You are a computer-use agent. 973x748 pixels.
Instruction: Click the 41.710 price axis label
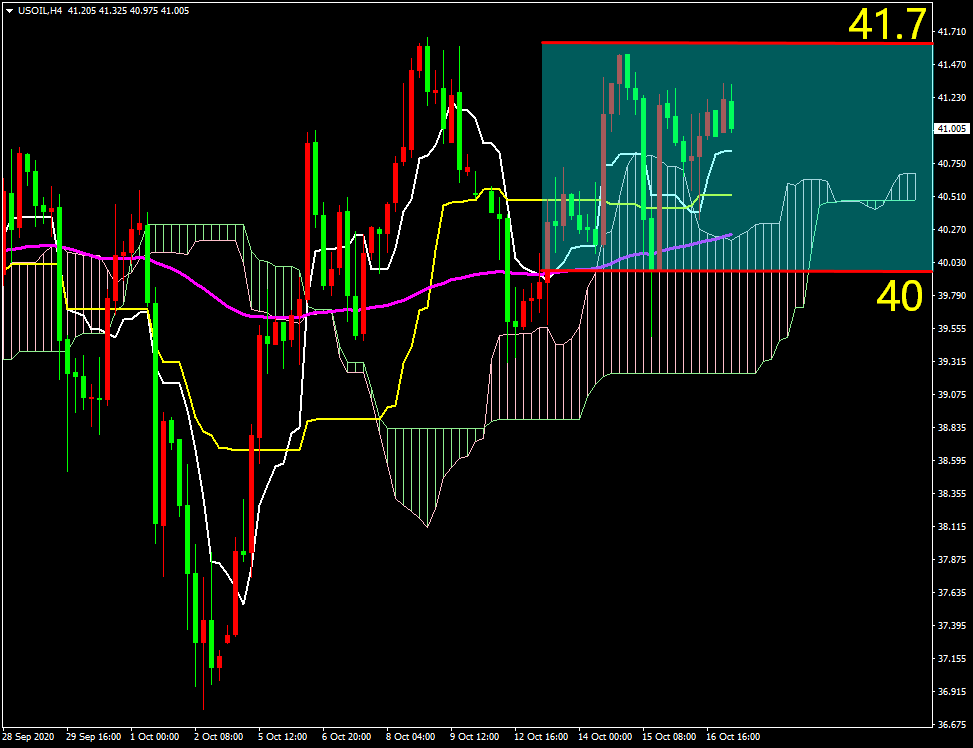click(952, 32)
